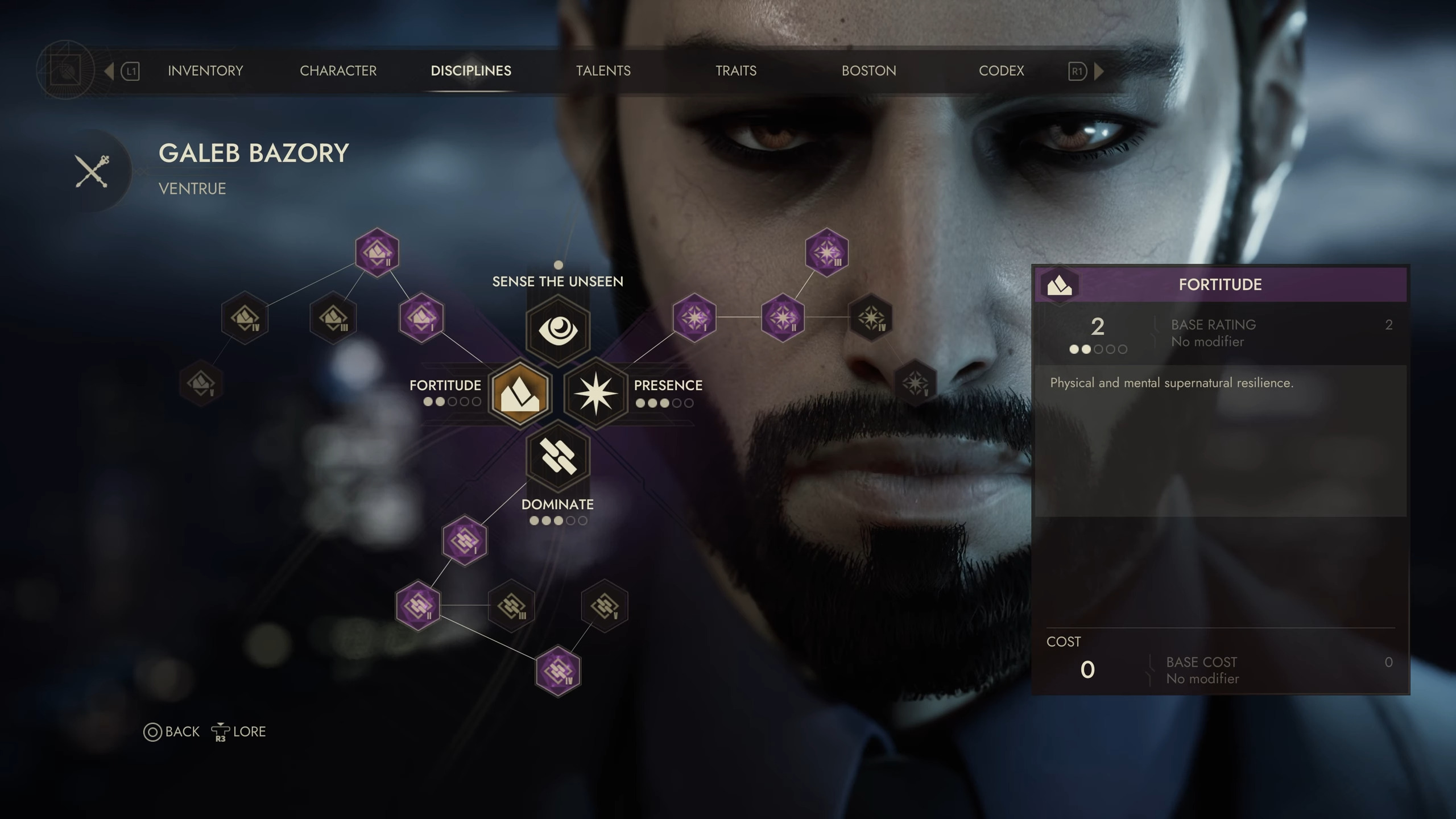Switch to the Traits tab
The height and width of the screenshot is (819, 1456).
736,70
